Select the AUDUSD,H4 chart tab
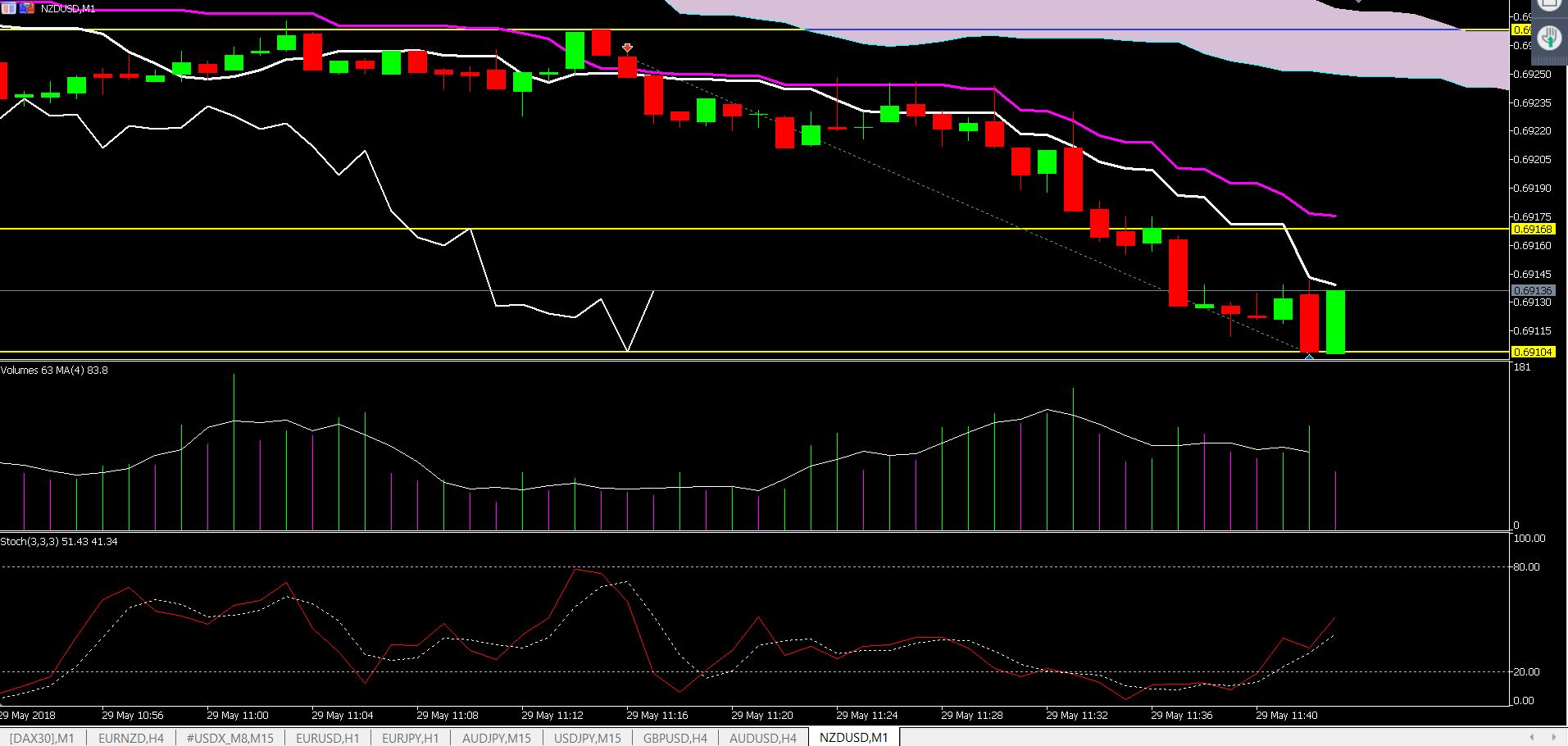 pyautogui.click(x=763, y=738)
